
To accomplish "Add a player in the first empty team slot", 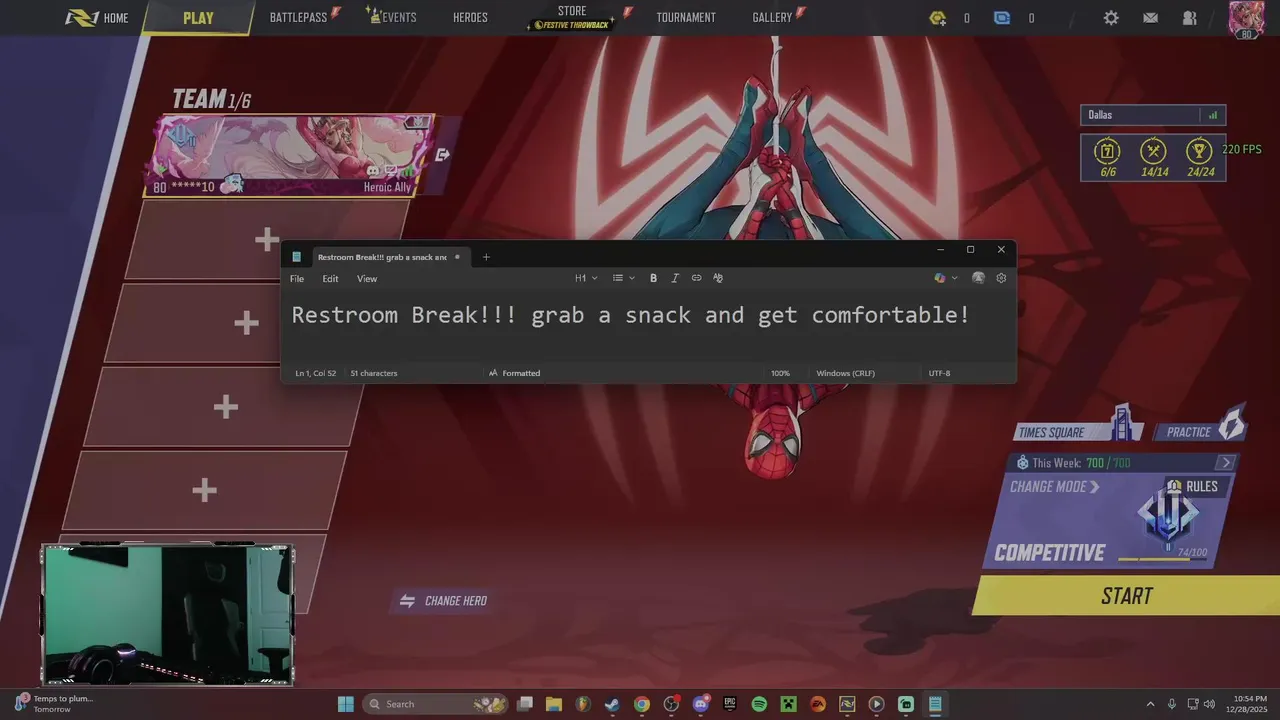I will pyautogui.click(x=266, y=240).
